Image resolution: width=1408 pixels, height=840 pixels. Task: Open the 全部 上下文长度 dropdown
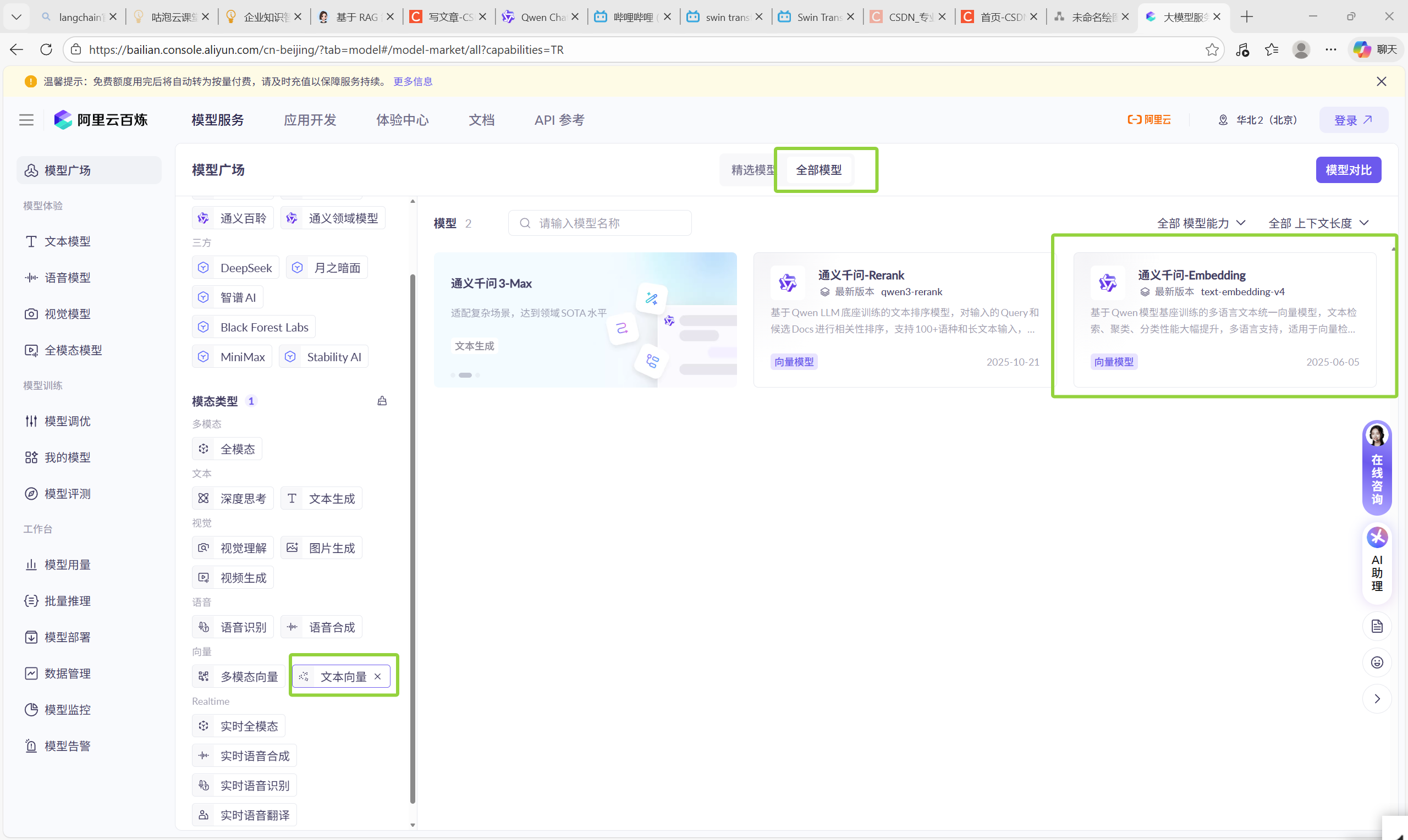[x=1318, y=223]
